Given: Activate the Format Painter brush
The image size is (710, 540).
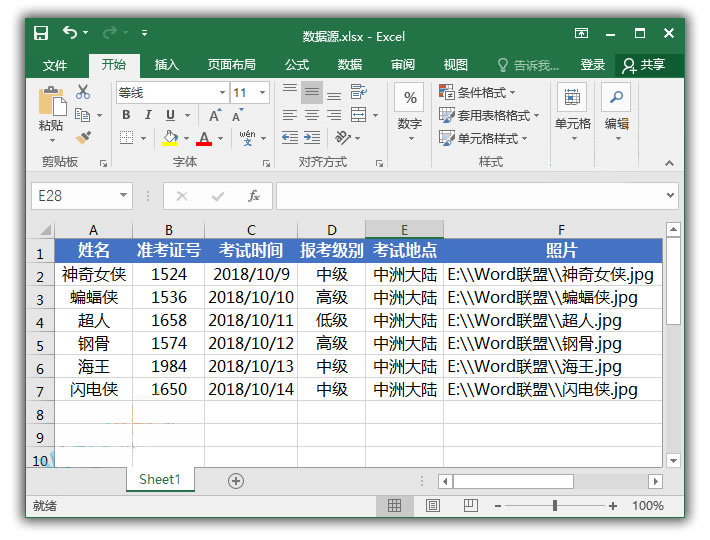Looking at the screenshot, I should (x=83, y=138).
